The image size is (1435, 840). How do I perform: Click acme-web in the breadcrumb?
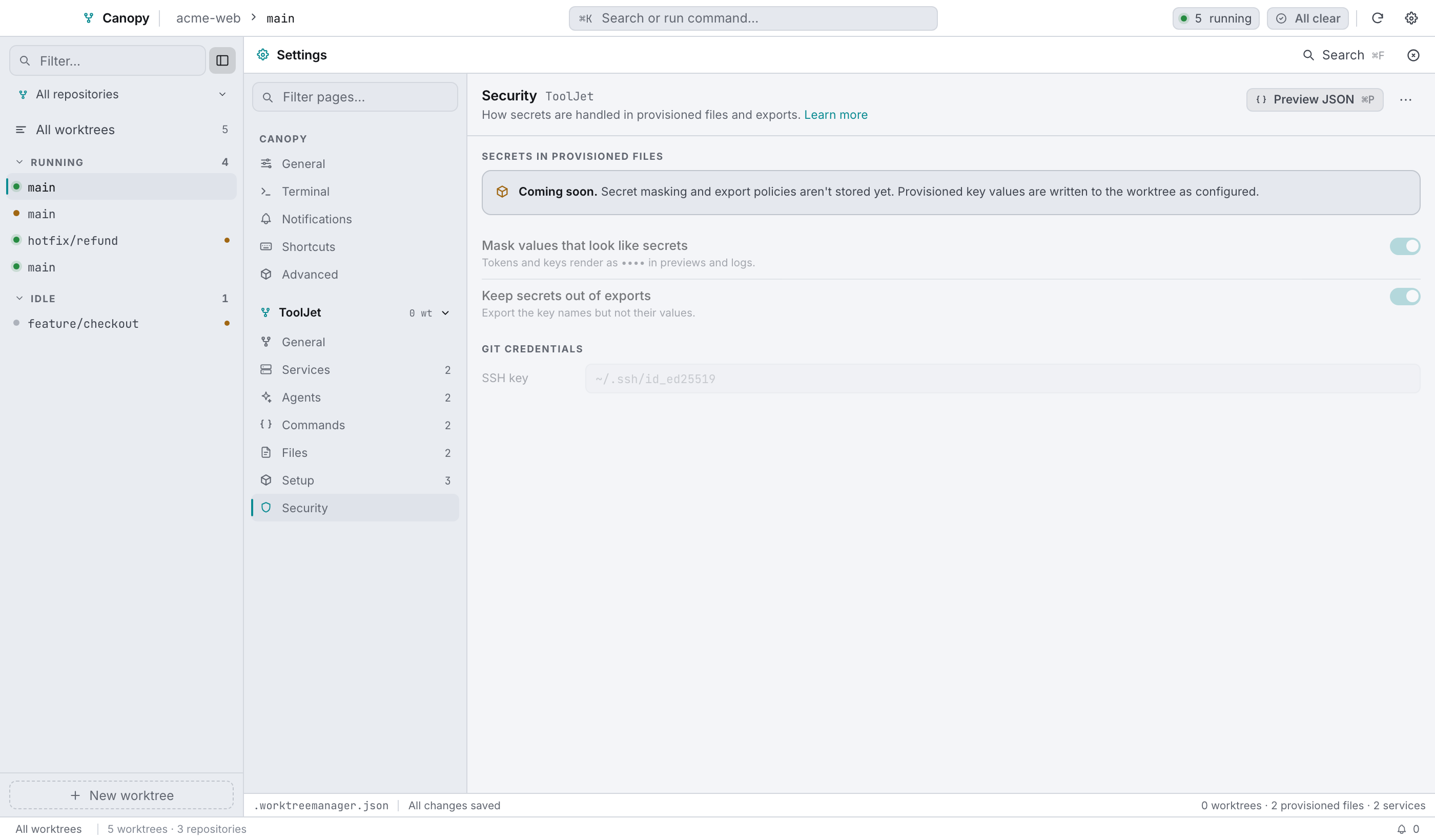click(209, 18)
